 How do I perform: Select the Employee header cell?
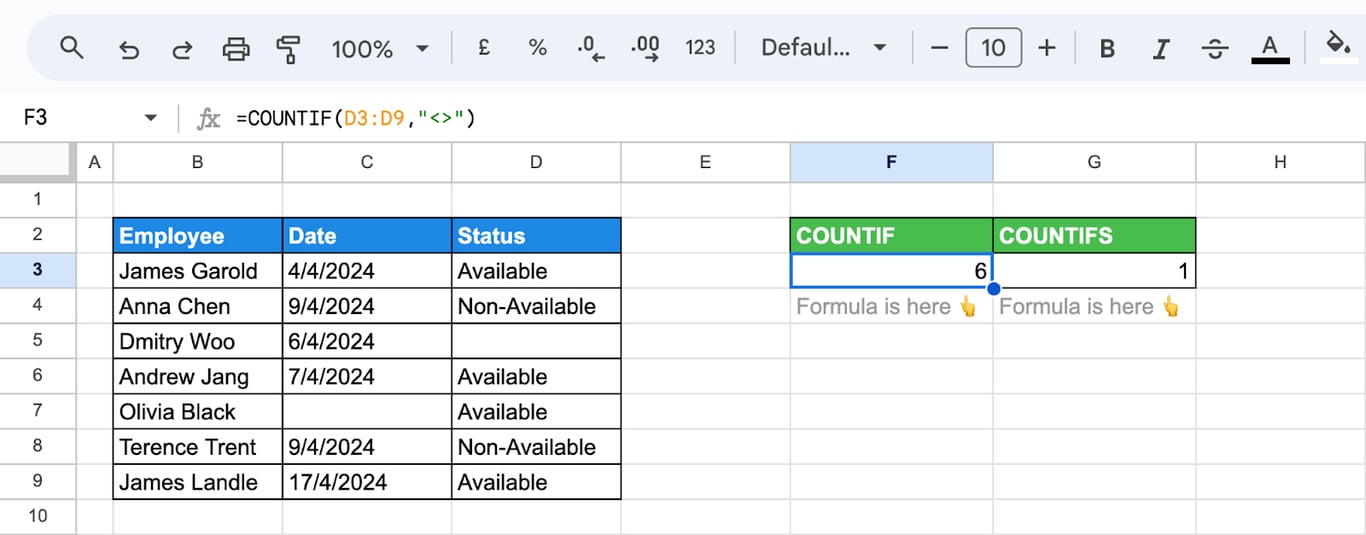(x=198, y=236)
